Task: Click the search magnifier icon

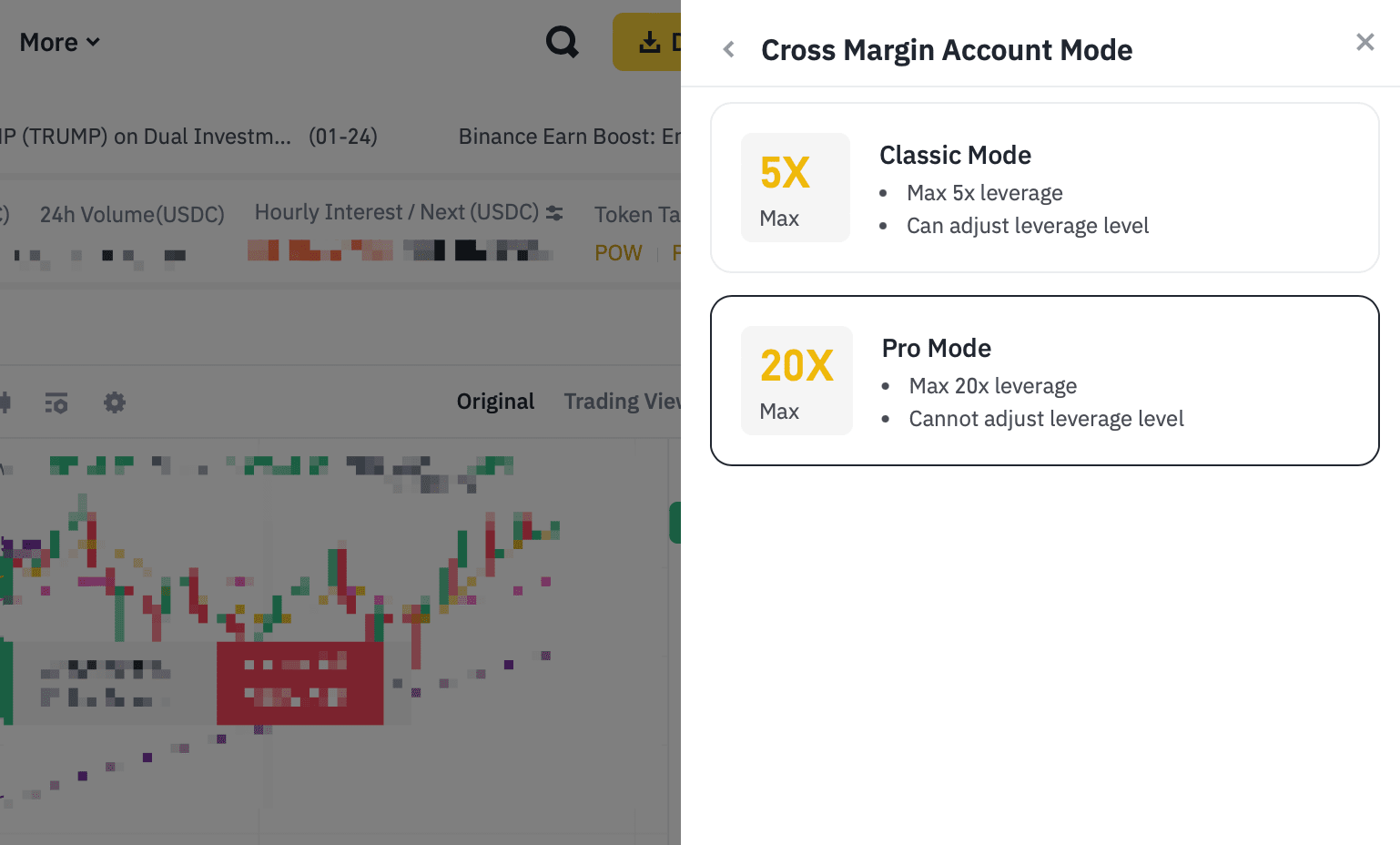Action: point(562,42)
